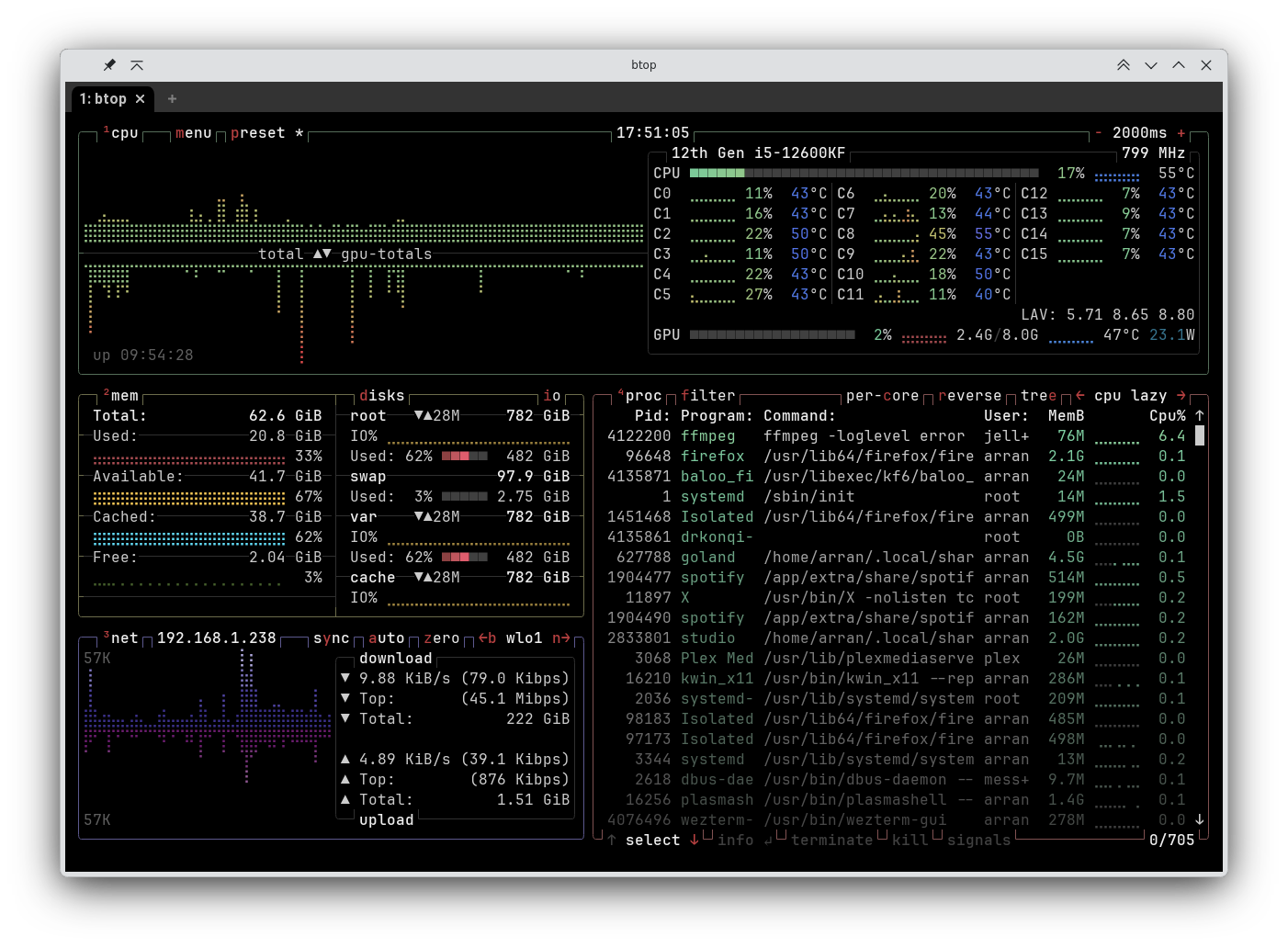1288x948 pixels.
Task: Select the ffmpeg process row
Action: 897,436
